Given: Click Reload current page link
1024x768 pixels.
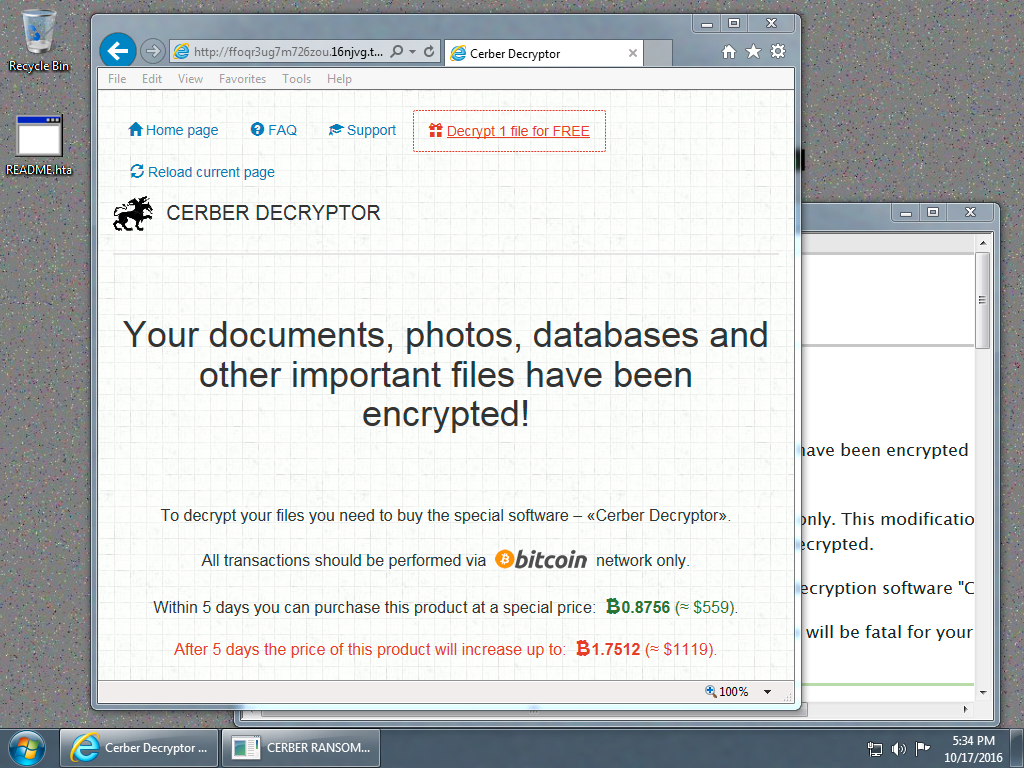Looking at the screenshot, I should pos(202,172).
